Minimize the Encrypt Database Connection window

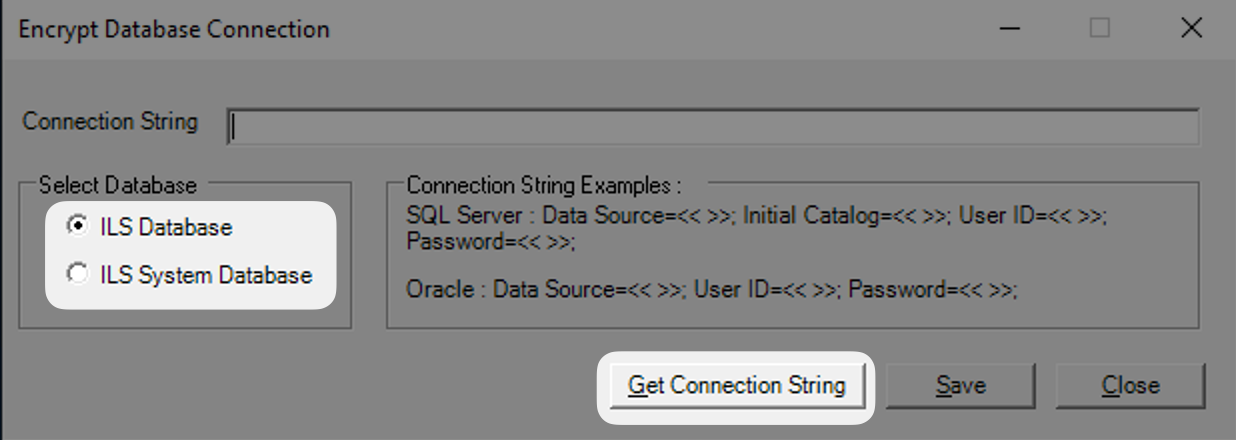[x=1010, y=29]
